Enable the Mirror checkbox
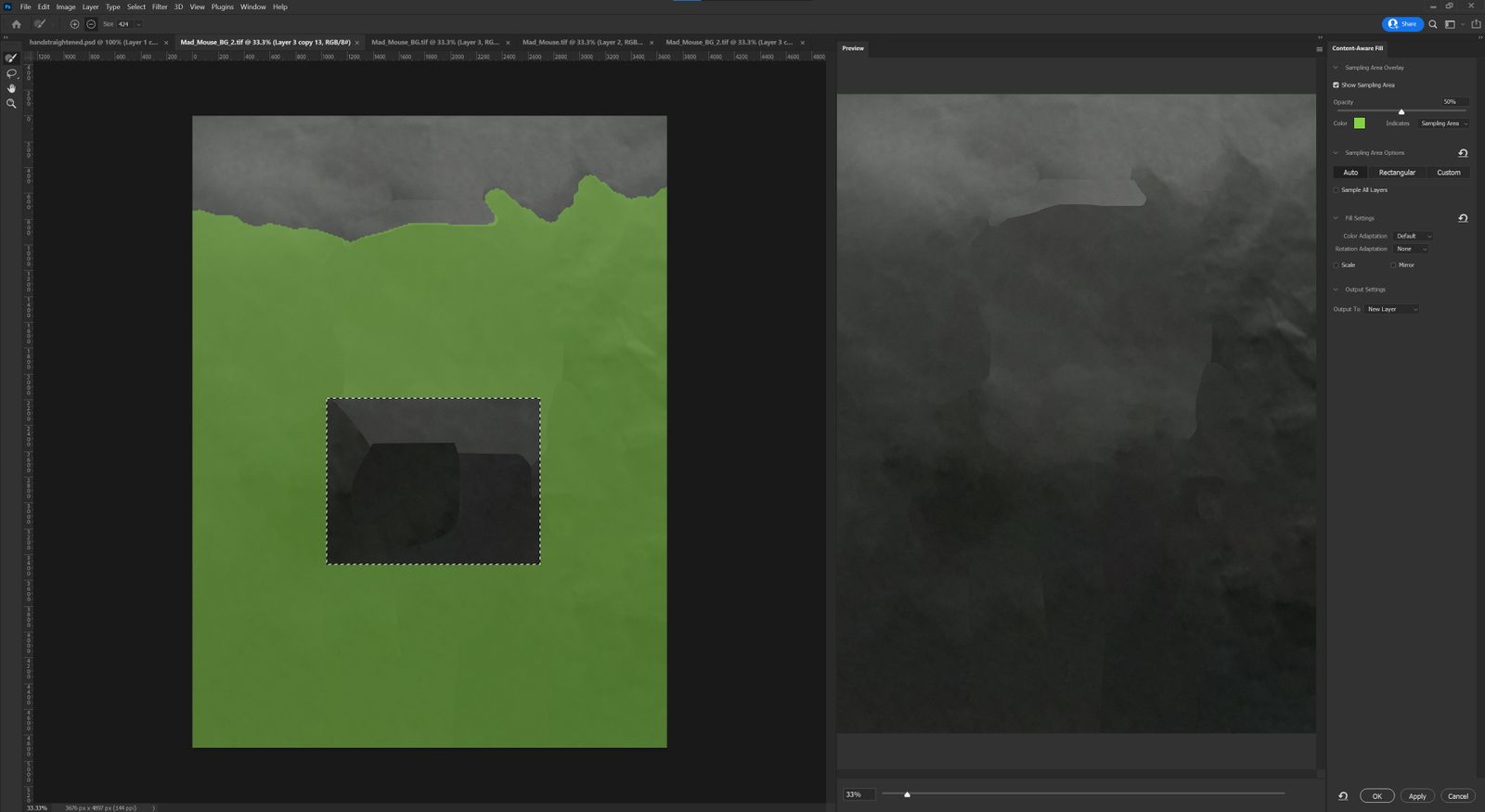The width and height of the screenshot is (1485, 812). point(1393,265)
